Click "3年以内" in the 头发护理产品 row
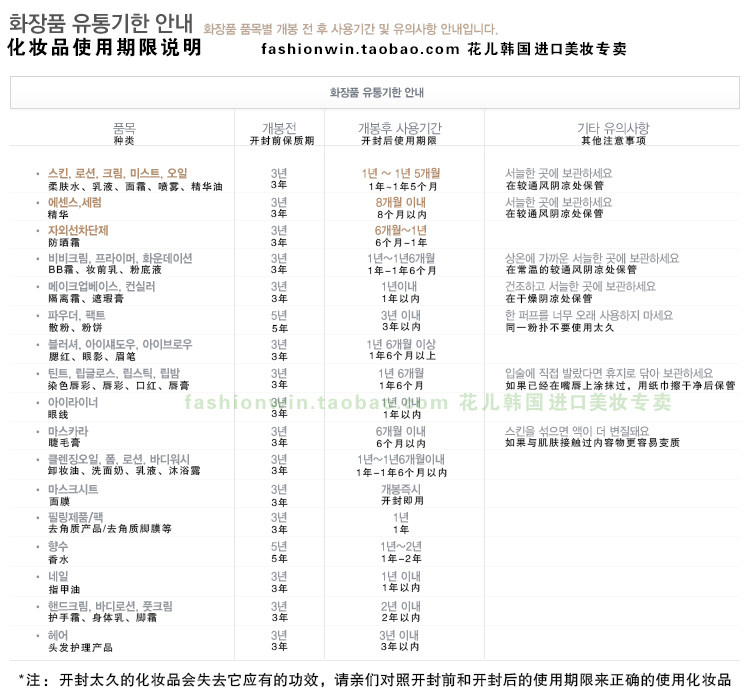Screen dimensions: 750x700 point(400,646)
